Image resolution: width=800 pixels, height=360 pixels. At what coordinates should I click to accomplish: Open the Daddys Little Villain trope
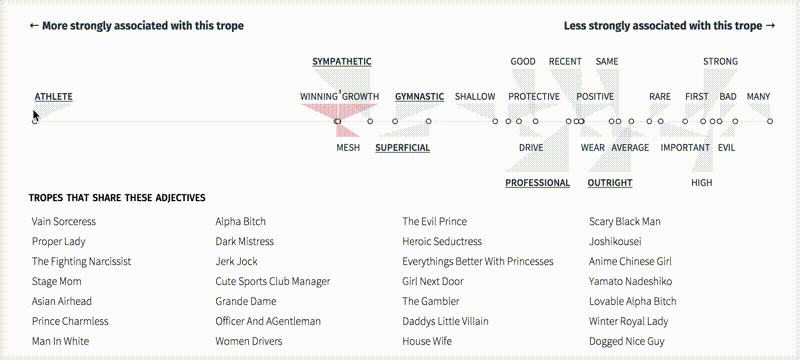445,321
